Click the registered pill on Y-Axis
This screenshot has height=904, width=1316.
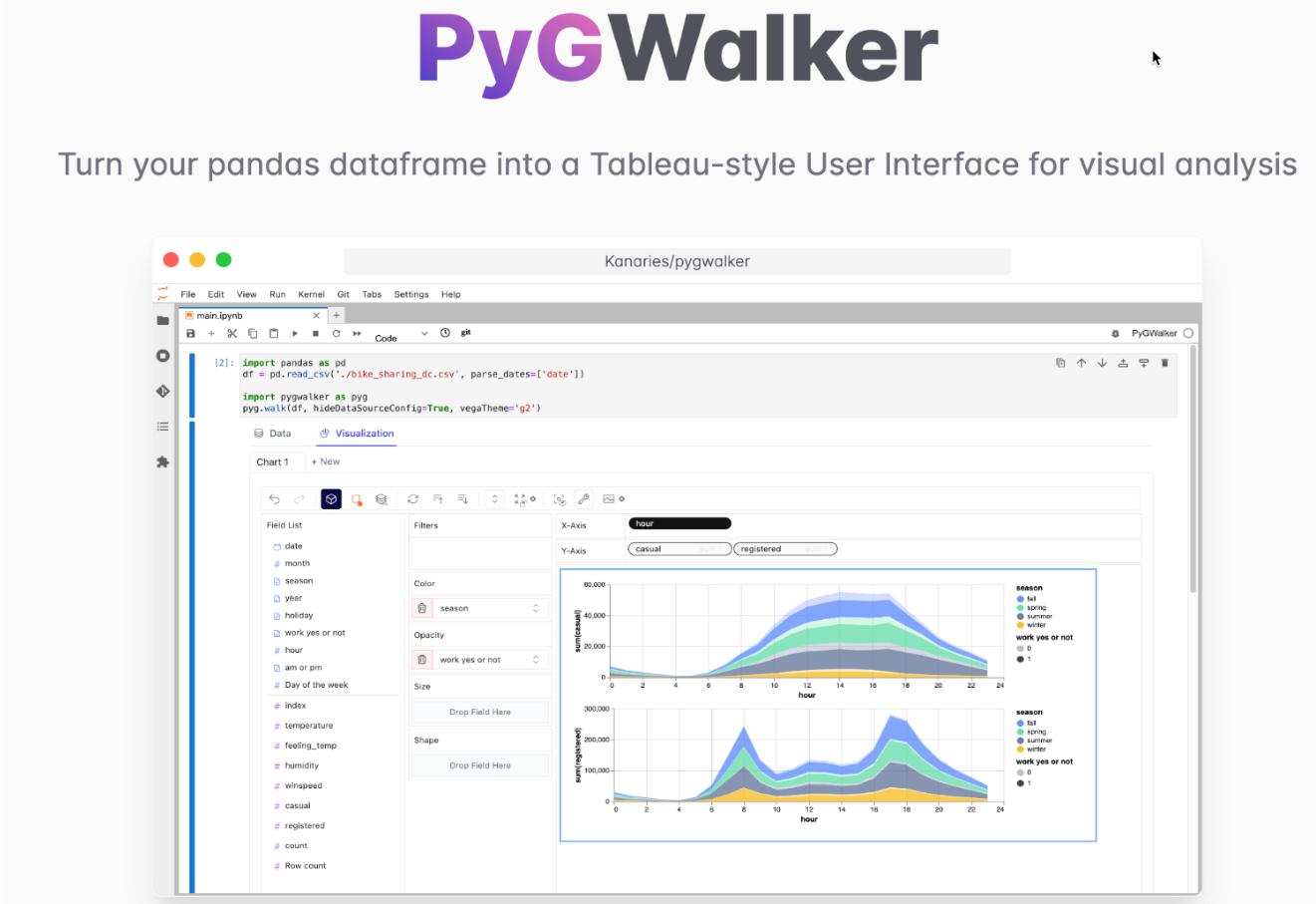pyautogui.click(x=786, y=549)
